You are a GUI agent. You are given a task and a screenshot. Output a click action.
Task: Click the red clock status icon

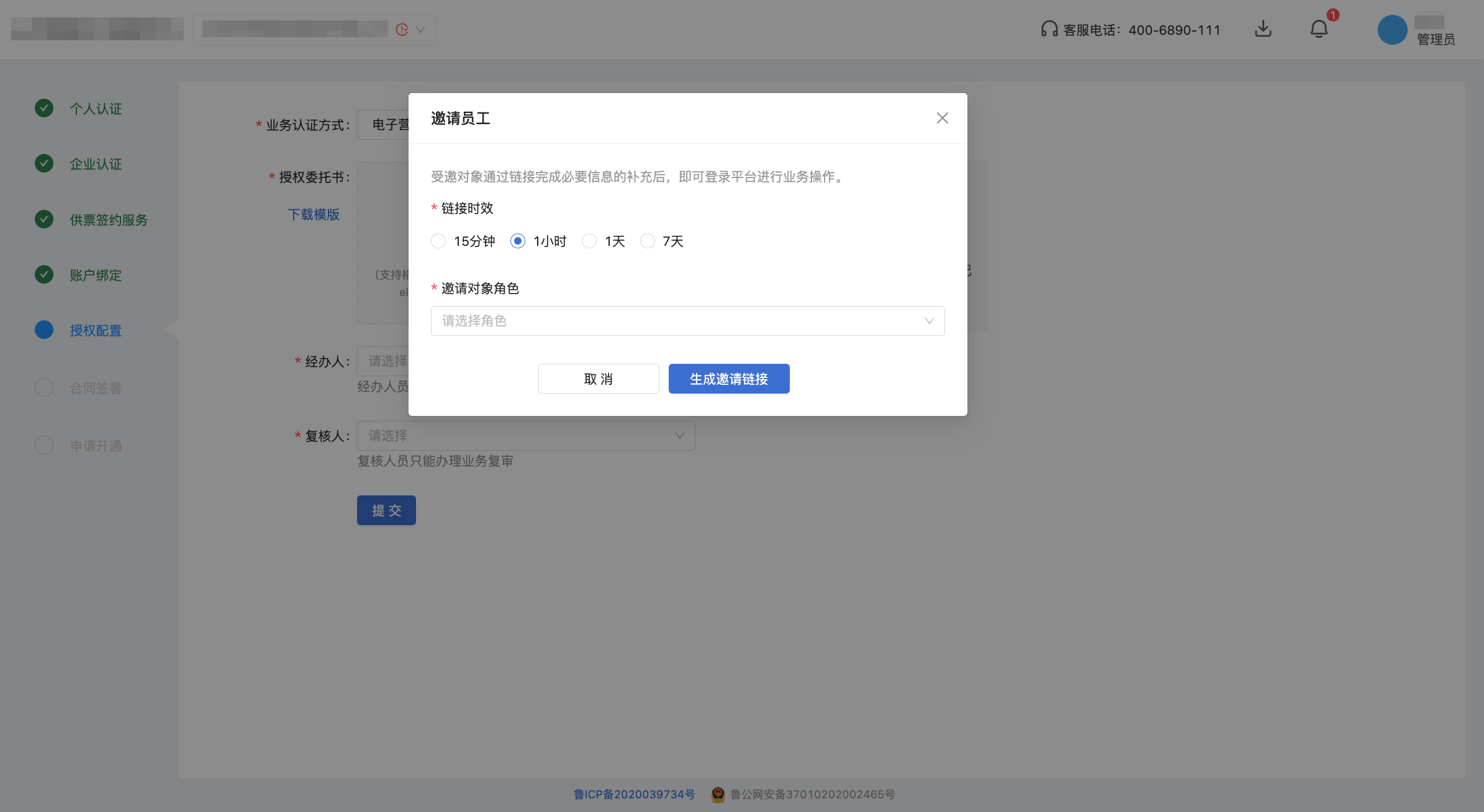click(402, 30)
